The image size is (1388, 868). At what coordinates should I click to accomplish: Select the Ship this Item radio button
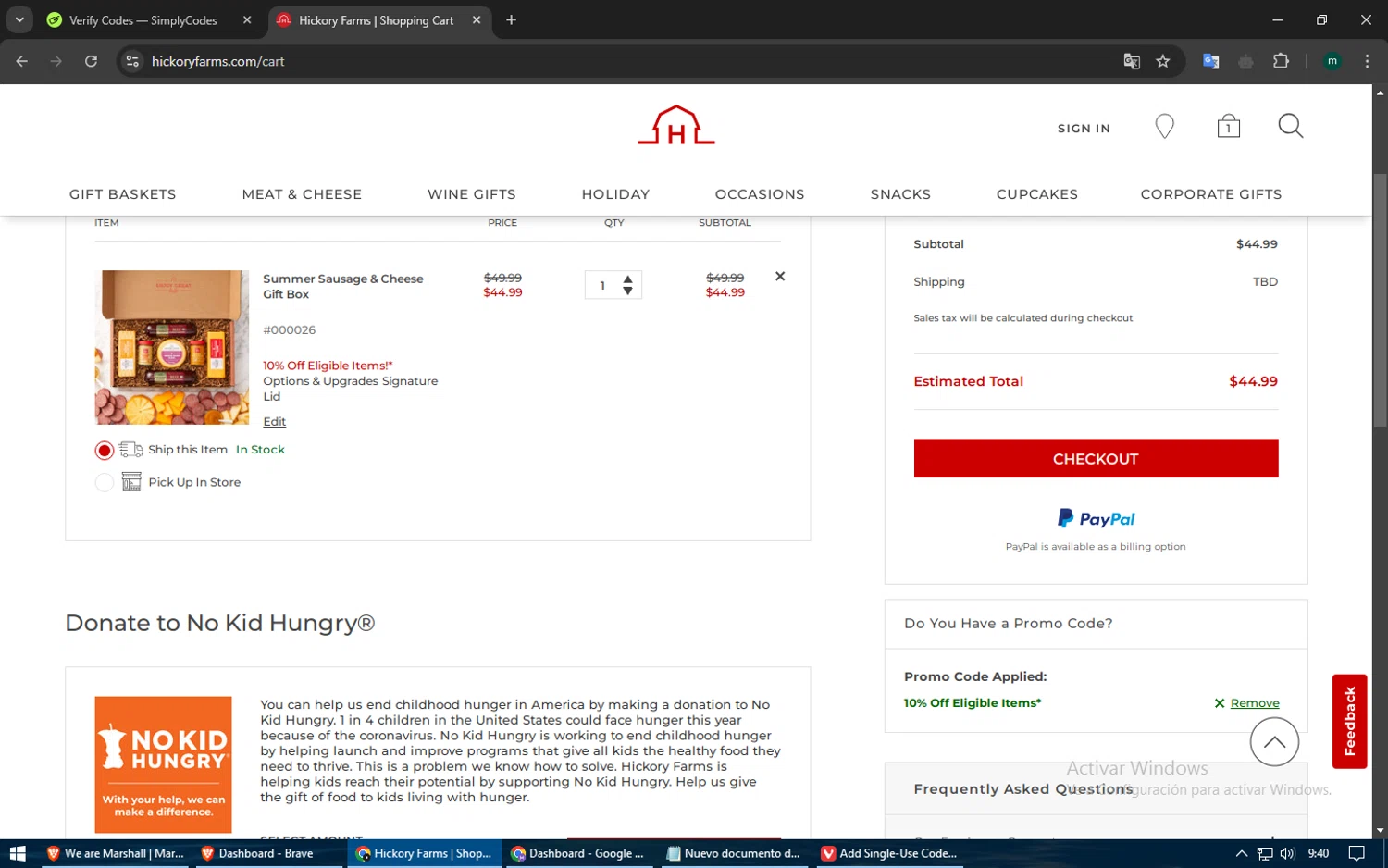[105, 451]
